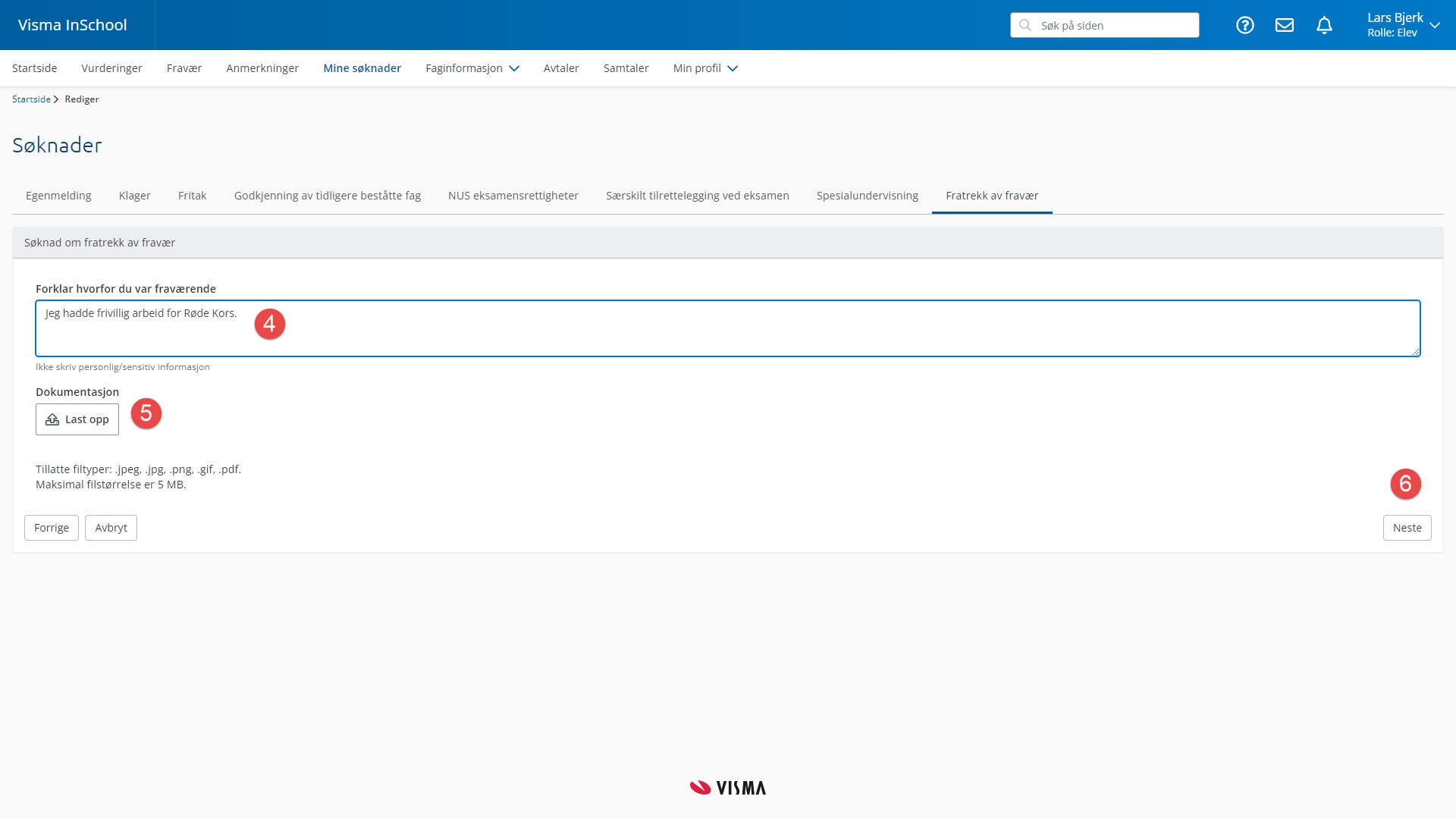Open the help question mark icon
The height and width of the screenshot is (819, 1456).
coord(1244,25)
